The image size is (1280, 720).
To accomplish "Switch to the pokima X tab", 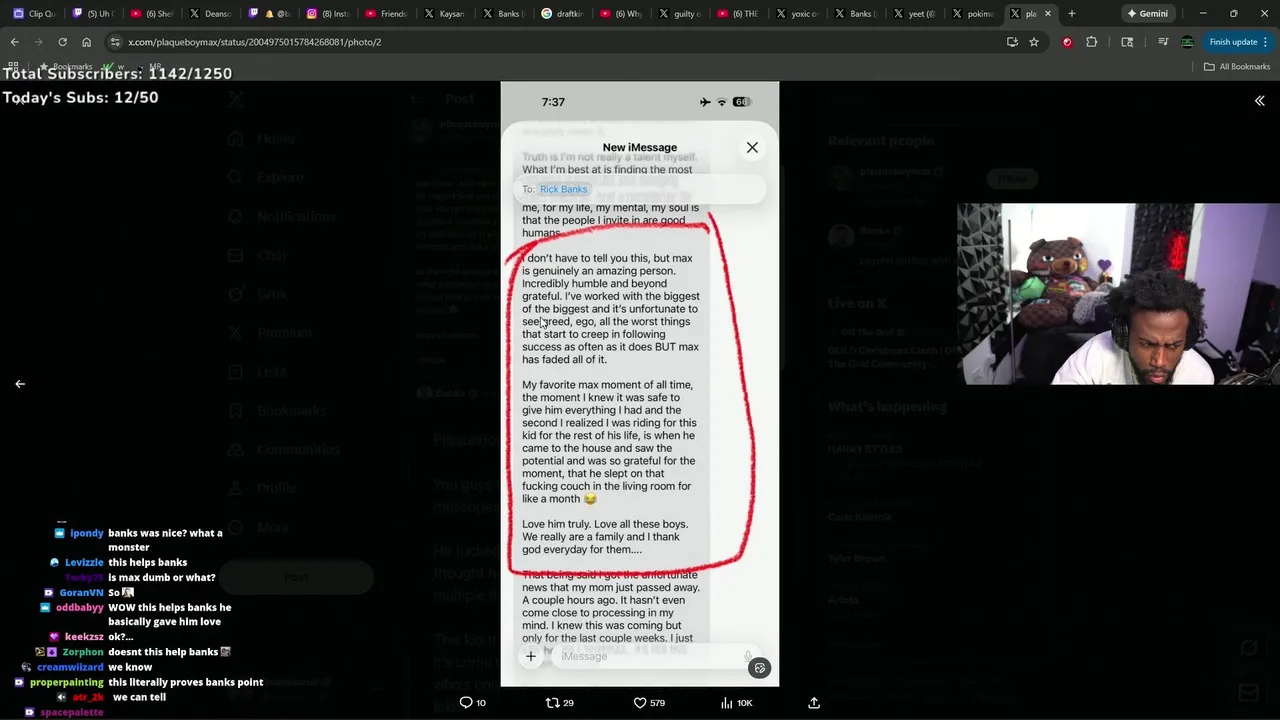I will click(x=973, y=13).
